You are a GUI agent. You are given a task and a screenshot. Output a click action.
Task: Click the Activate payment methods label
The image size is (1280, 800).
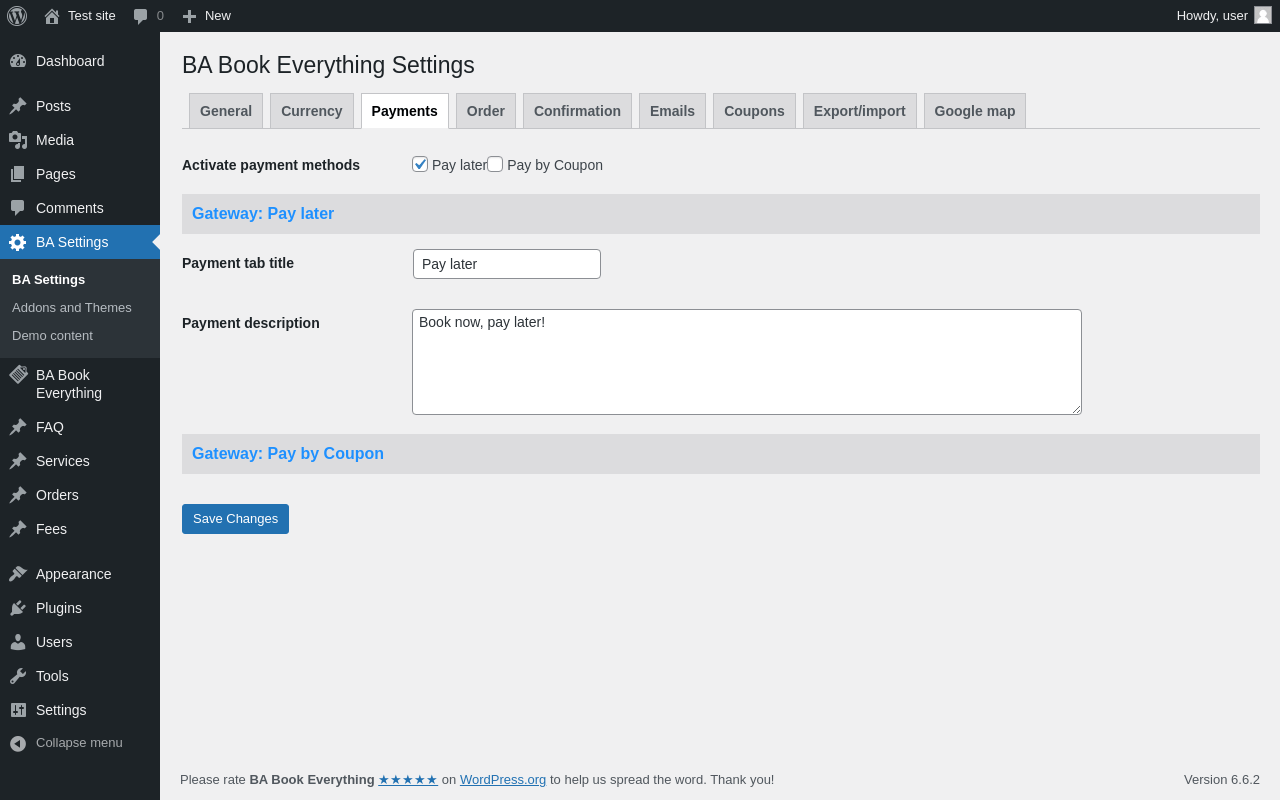tap(271, 165)
